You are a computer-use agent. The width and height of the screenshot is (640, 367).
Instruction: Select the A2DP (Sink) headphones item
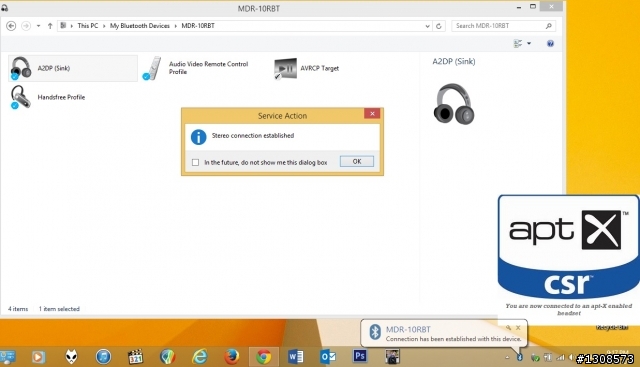73,68
